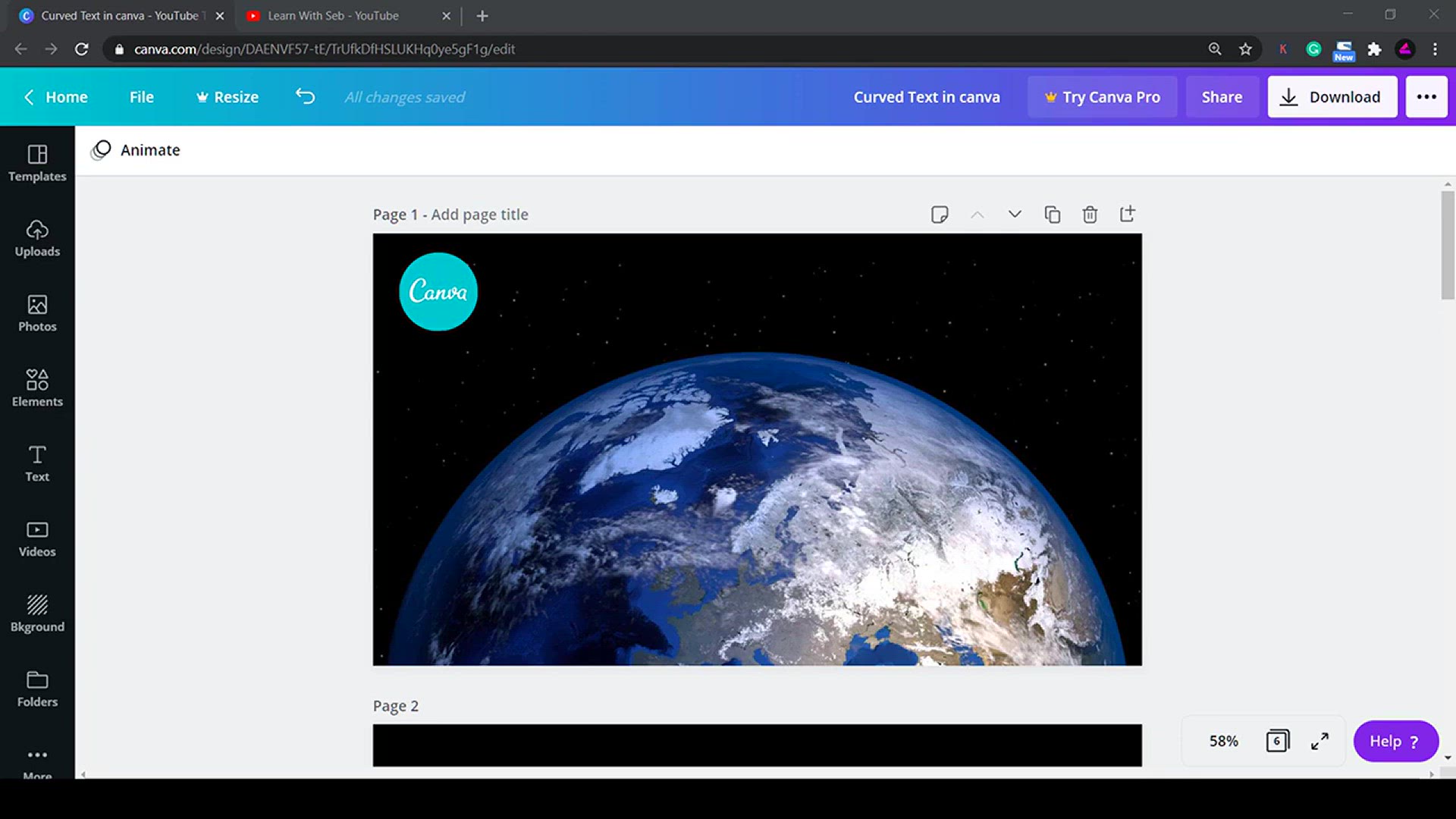Open the Photos panel
This screenshot has width=1456, height=819.
(37, 313)
